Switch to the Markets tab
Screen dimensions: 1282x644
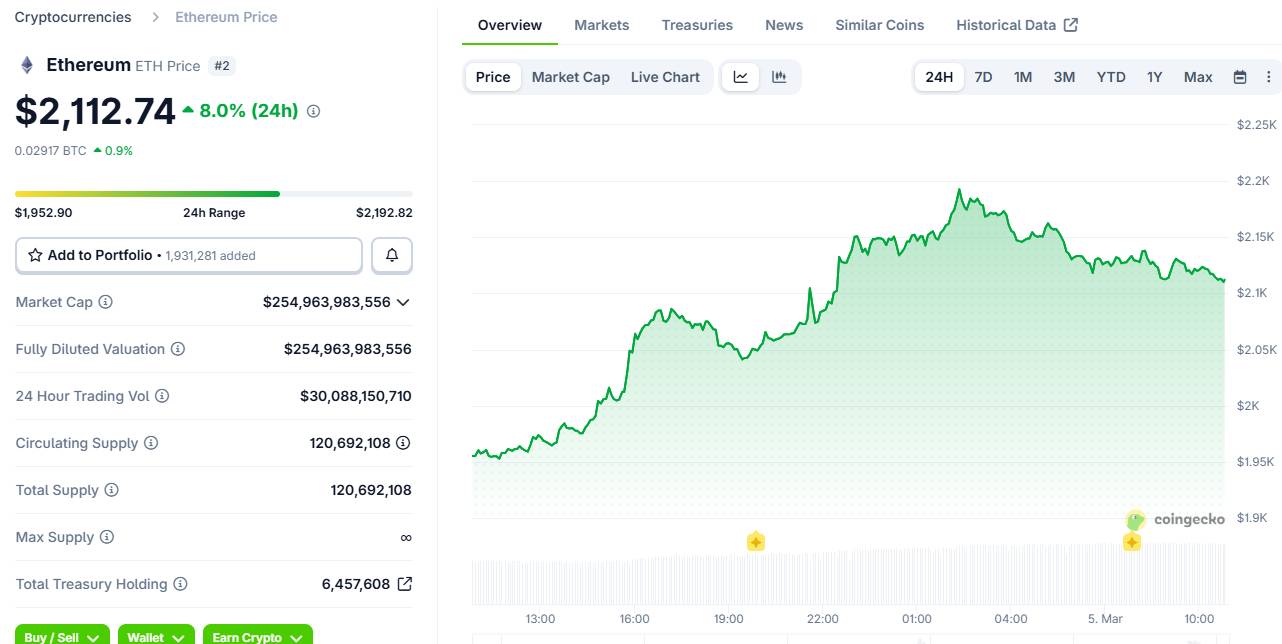click(x=601, y=25)
